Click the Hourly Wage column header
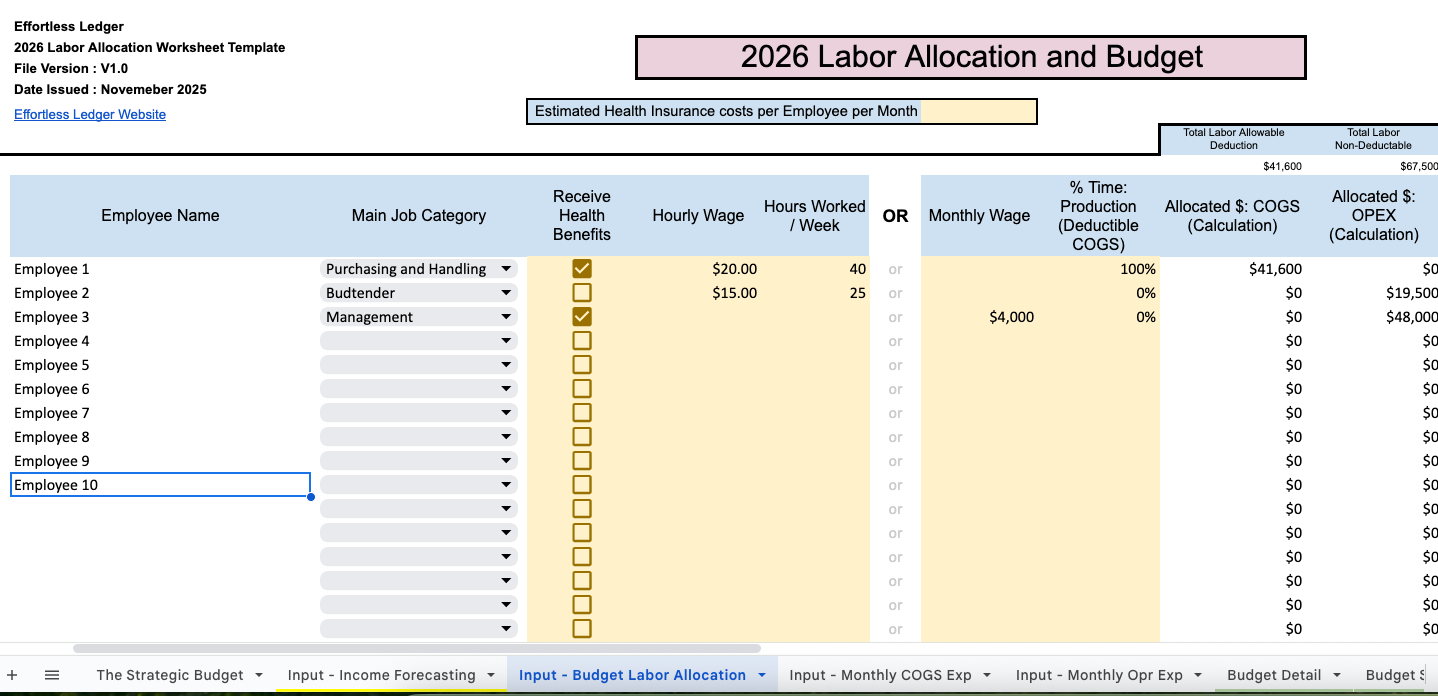This screenshot has width=1438, height=696. click(698, 215)
